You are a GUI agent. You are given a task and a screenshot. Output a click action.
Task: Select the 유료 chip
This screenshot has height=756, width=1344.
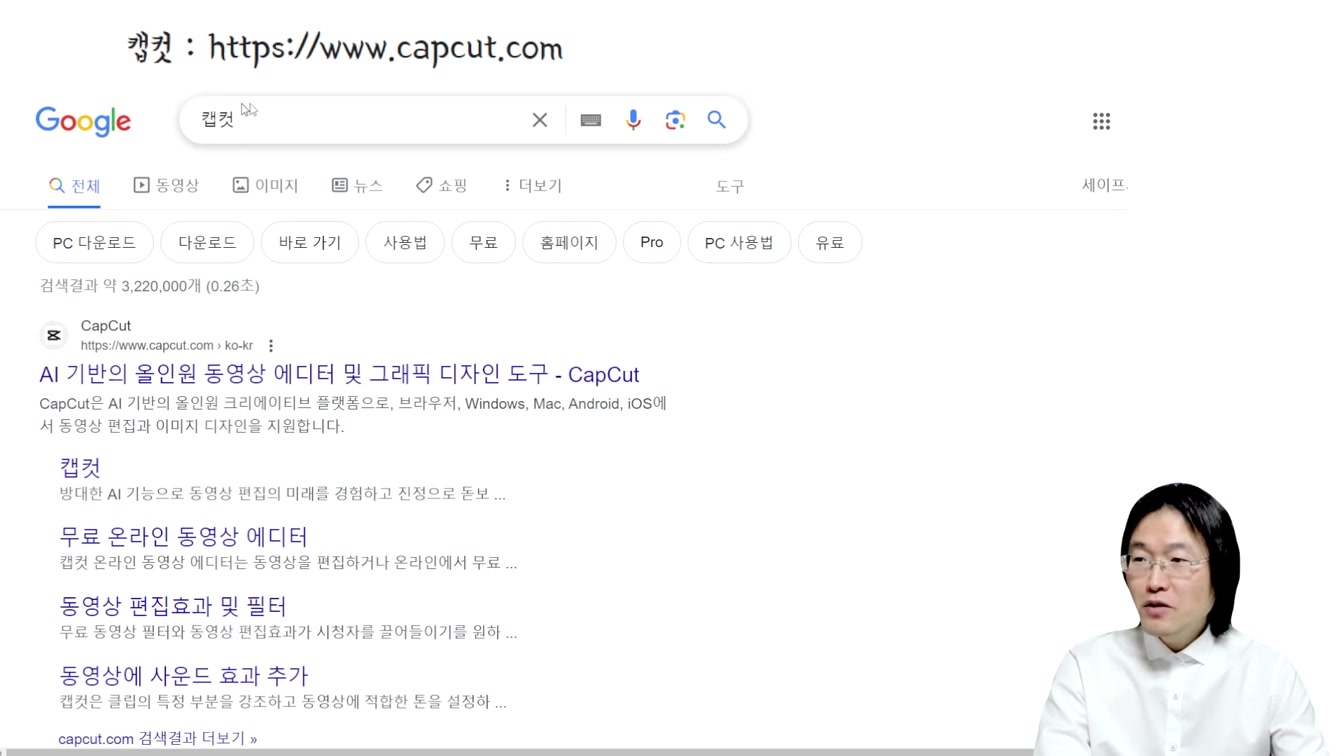pos(830,243)
